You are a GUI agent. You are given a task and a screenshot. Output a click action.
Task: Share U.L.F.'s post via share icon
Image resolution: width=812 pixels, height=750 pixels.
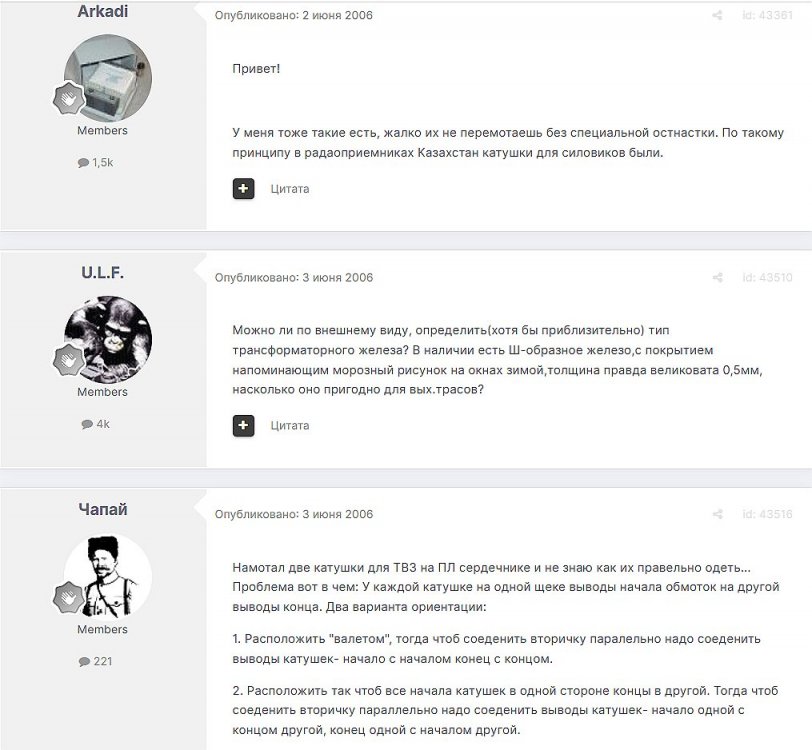click(x=717, y=278)
